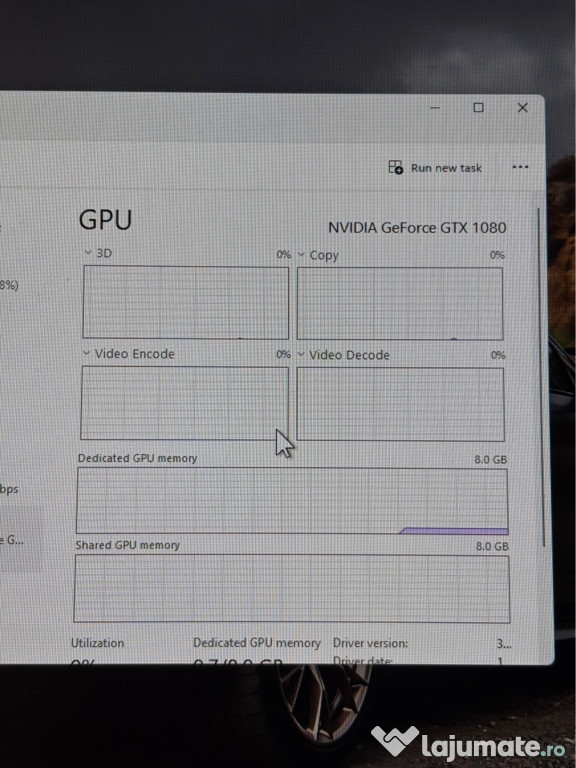The image size is (576, 768).
Task: Click the Driver version label
Action: (370, 643)
